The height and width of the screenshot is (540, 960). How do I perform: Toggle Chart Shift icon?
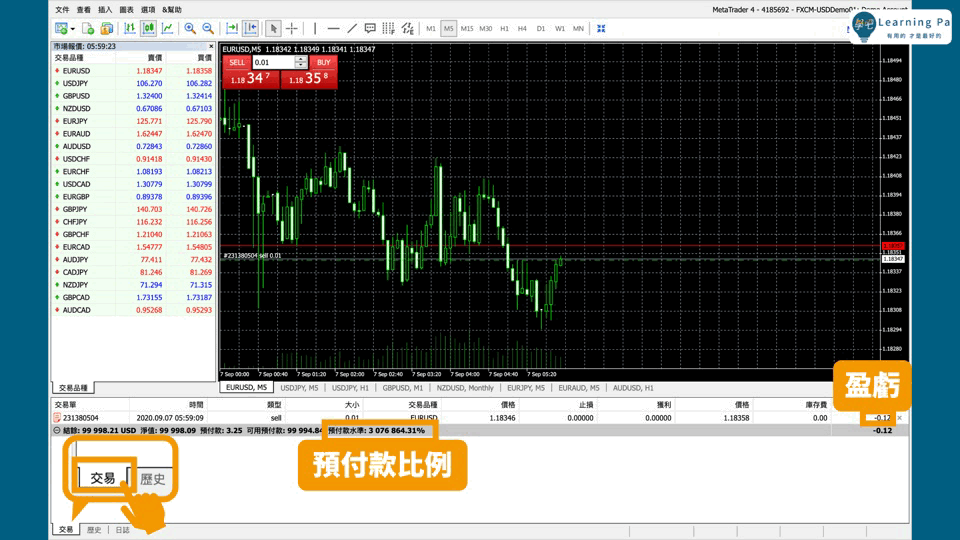coord(250,28)
